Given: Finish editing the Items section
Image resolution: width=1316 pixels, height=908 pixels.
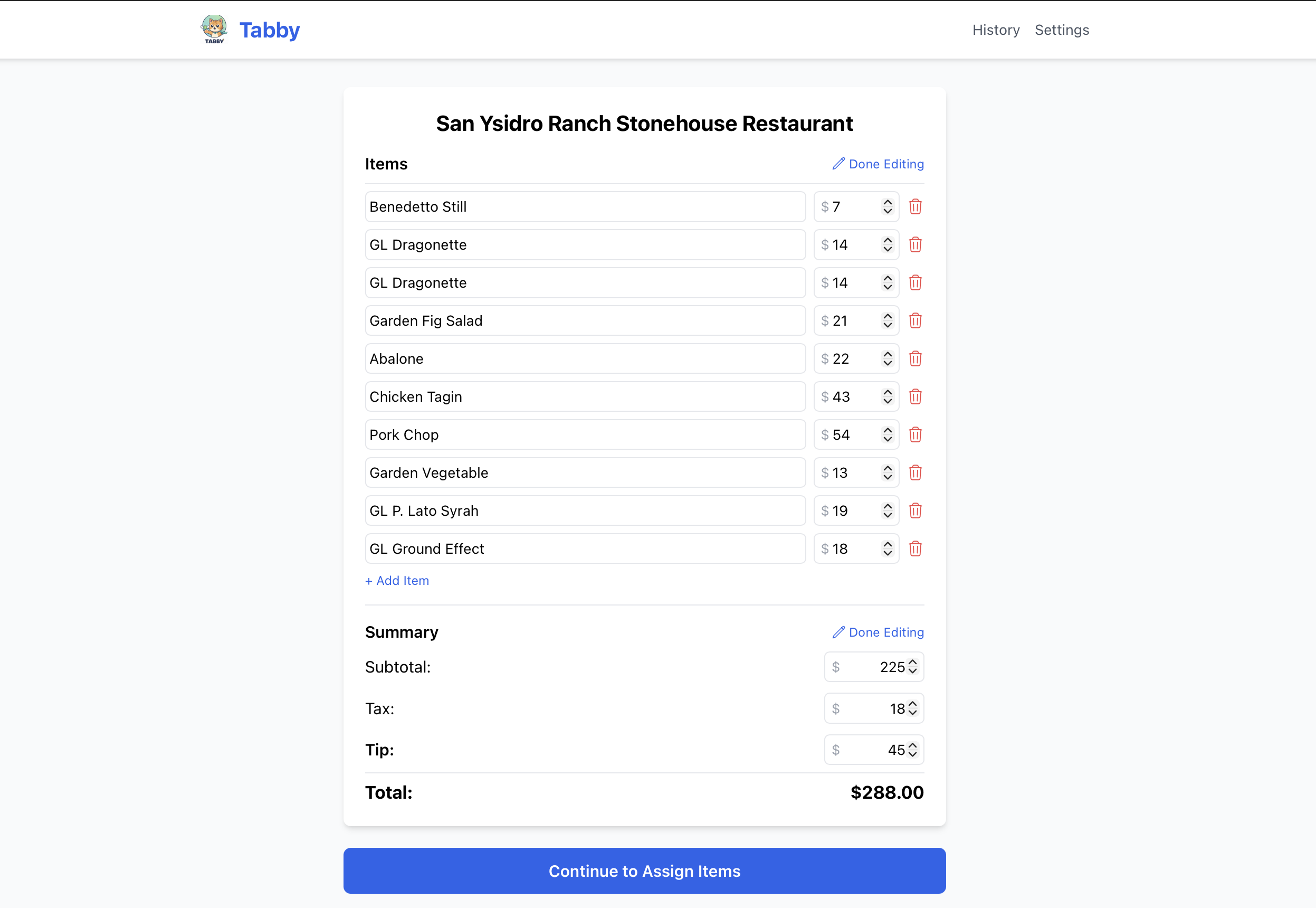Looking at the screenshot, I should point(878,164).
